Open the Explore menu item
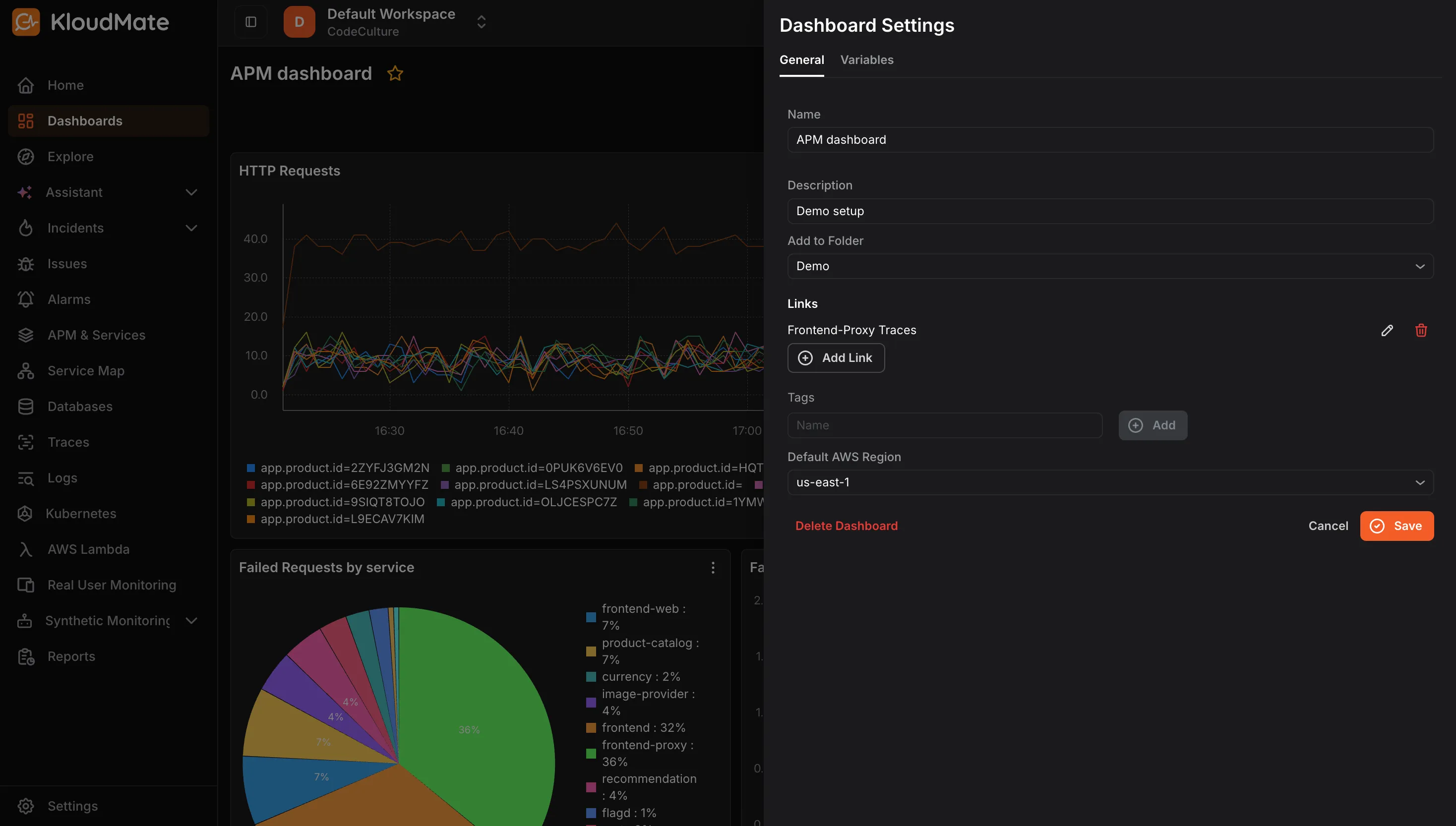The height and width of the screenshot is (826, 1456). click(x=109, y=157)
